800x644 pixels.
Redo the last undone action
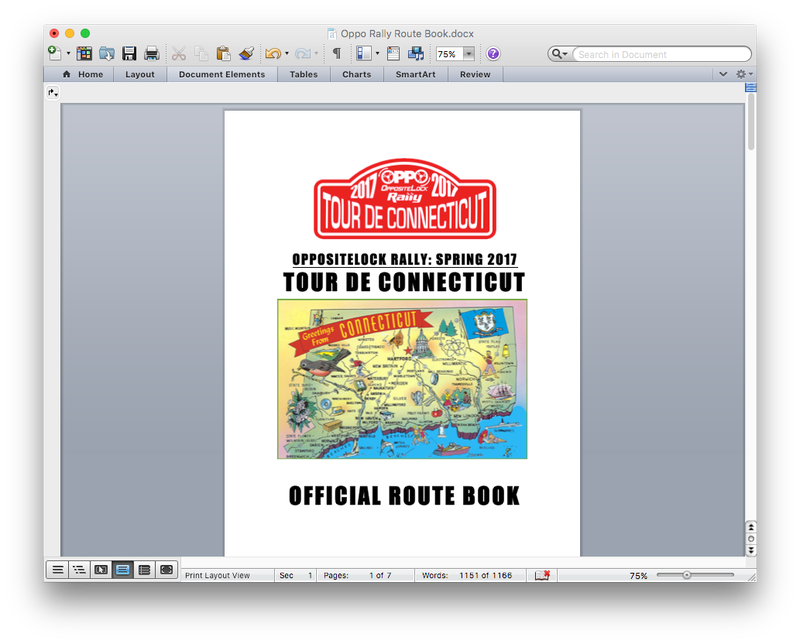click(x=303, y=54)
